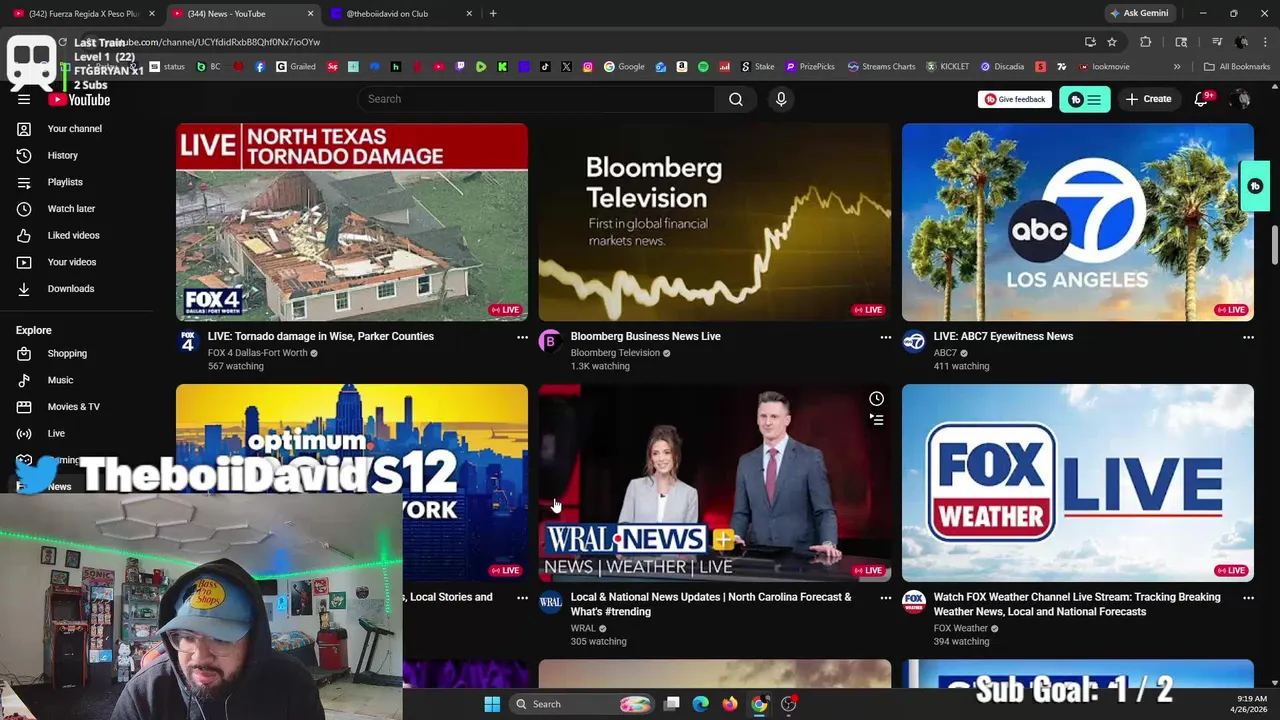Open more options for Bloomberg Business News Live
Image resolution: width=1280 pixels, height=720 pixels.
885,337
